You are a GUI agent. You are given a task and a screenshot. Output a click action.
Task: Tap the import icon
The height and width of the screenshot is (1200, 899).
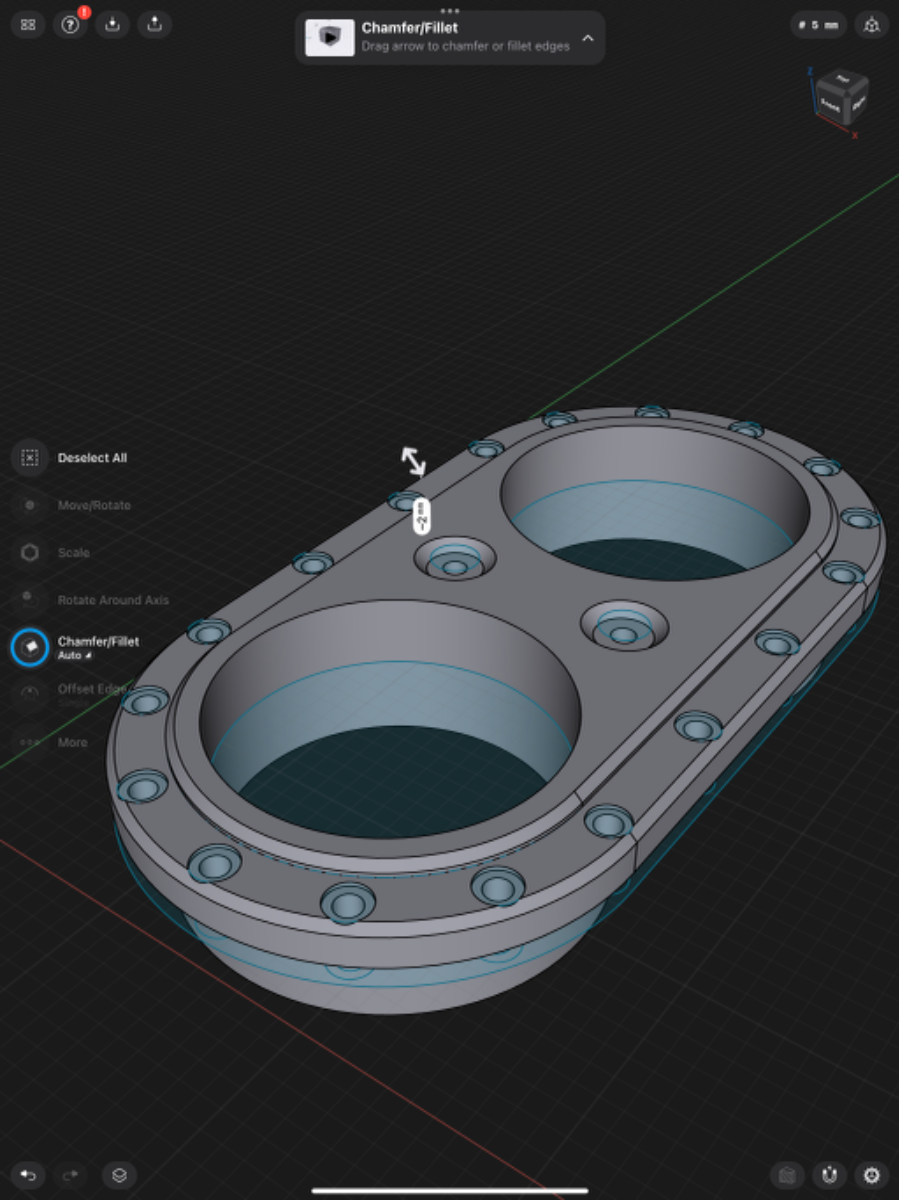click(x=112, y=25)
